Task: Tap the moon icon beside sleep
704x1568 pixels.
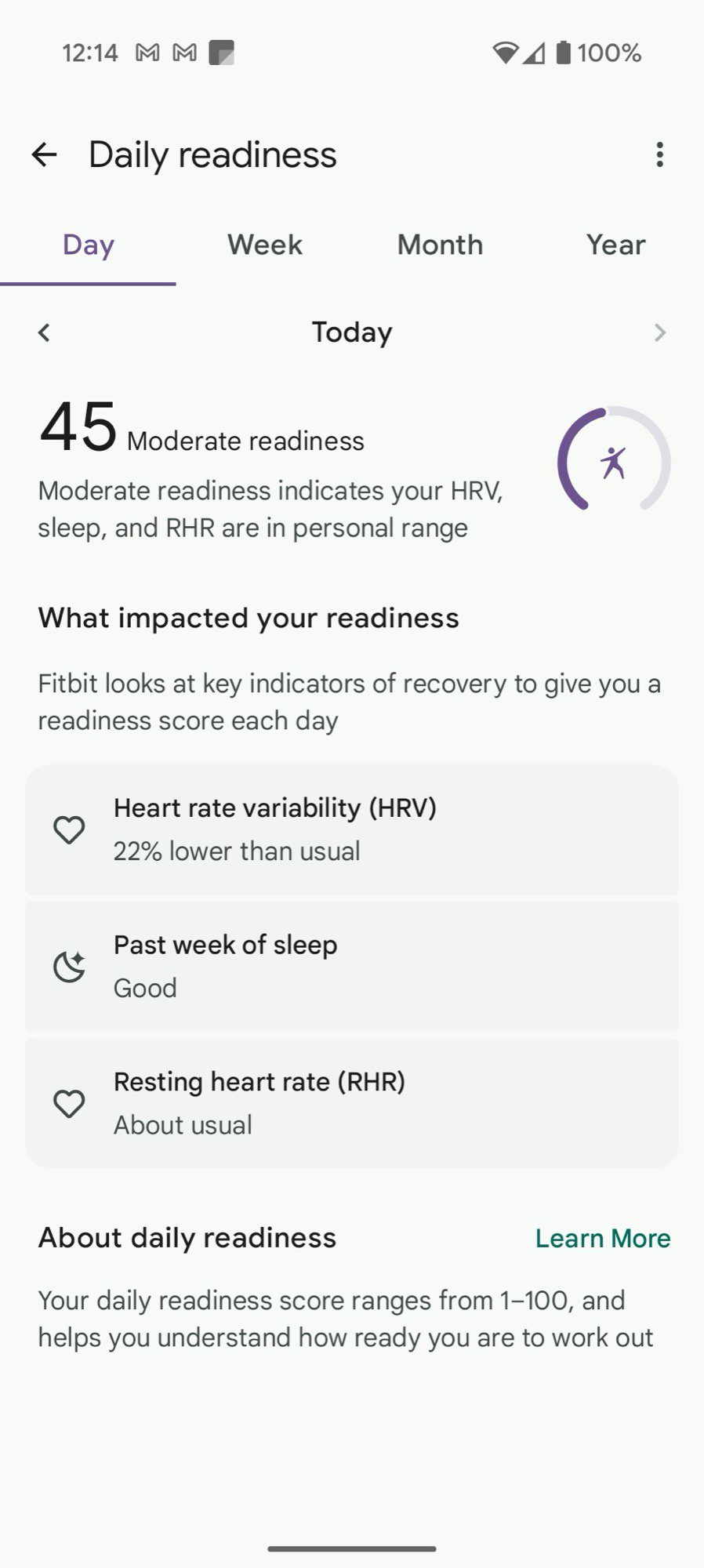Action: (69, 967)
